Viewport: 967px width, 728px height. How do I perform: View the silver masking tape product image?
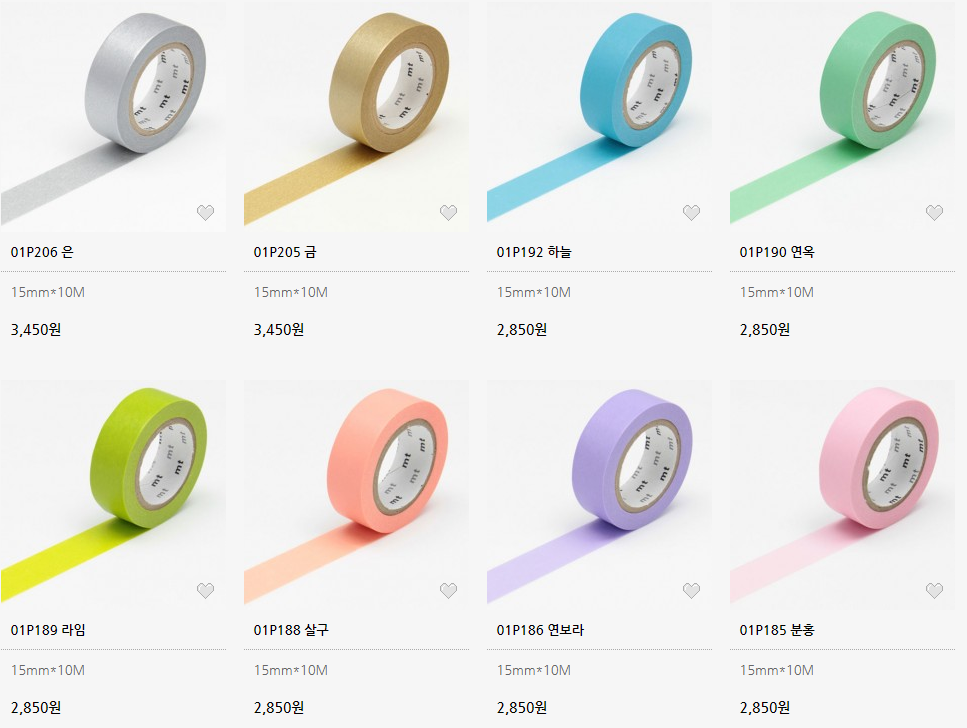point(113,117)
